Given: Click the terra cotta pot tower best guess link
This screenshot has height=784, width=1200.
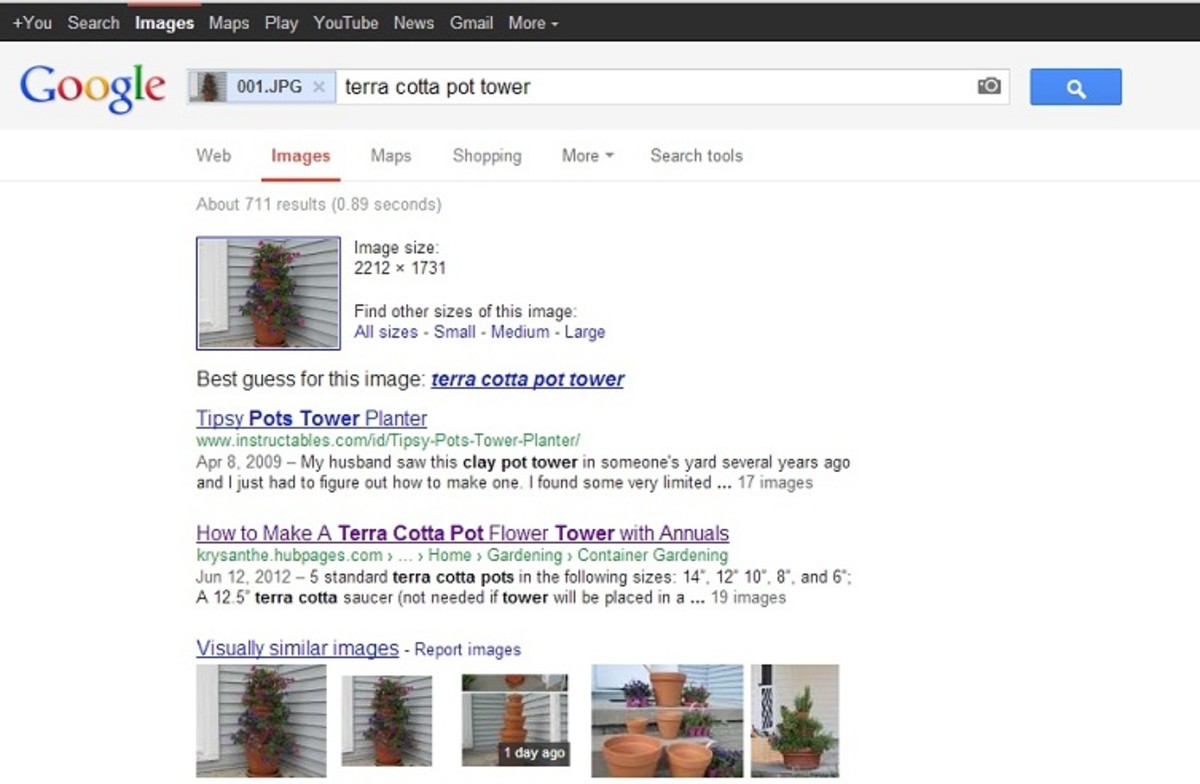Looking at the screenshot, I should 527,379.
